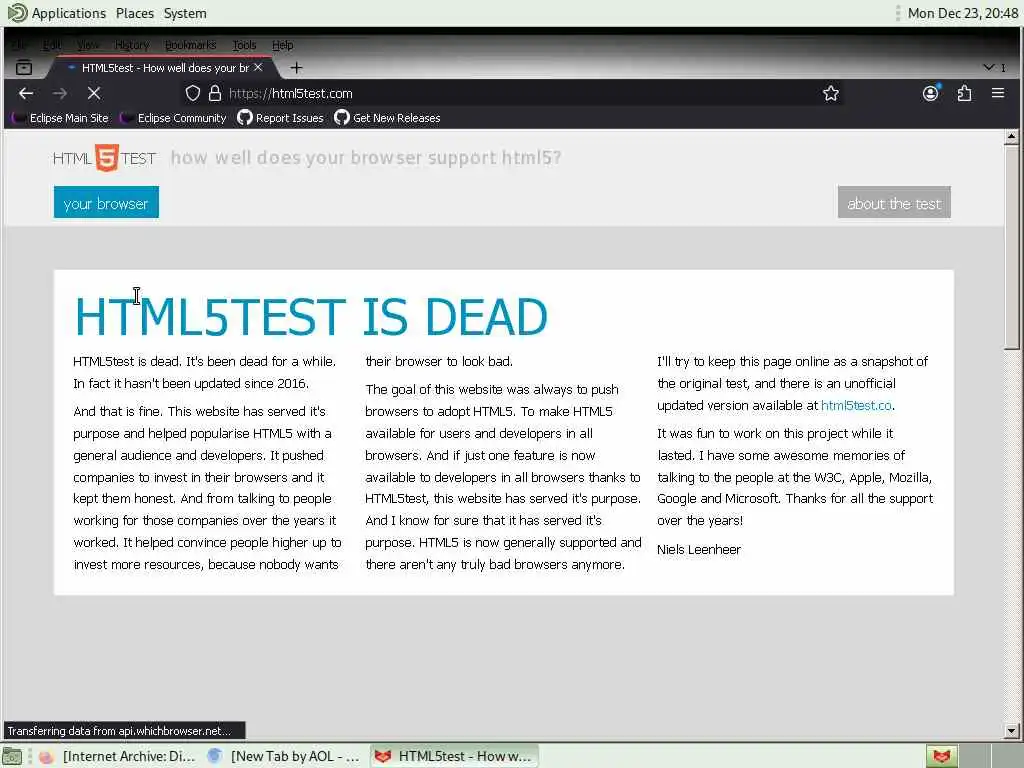The width and height of the screenshot is (1024, 768).
Task: Click the scrollbar up arrow
Action: [x=1011, y=136]
